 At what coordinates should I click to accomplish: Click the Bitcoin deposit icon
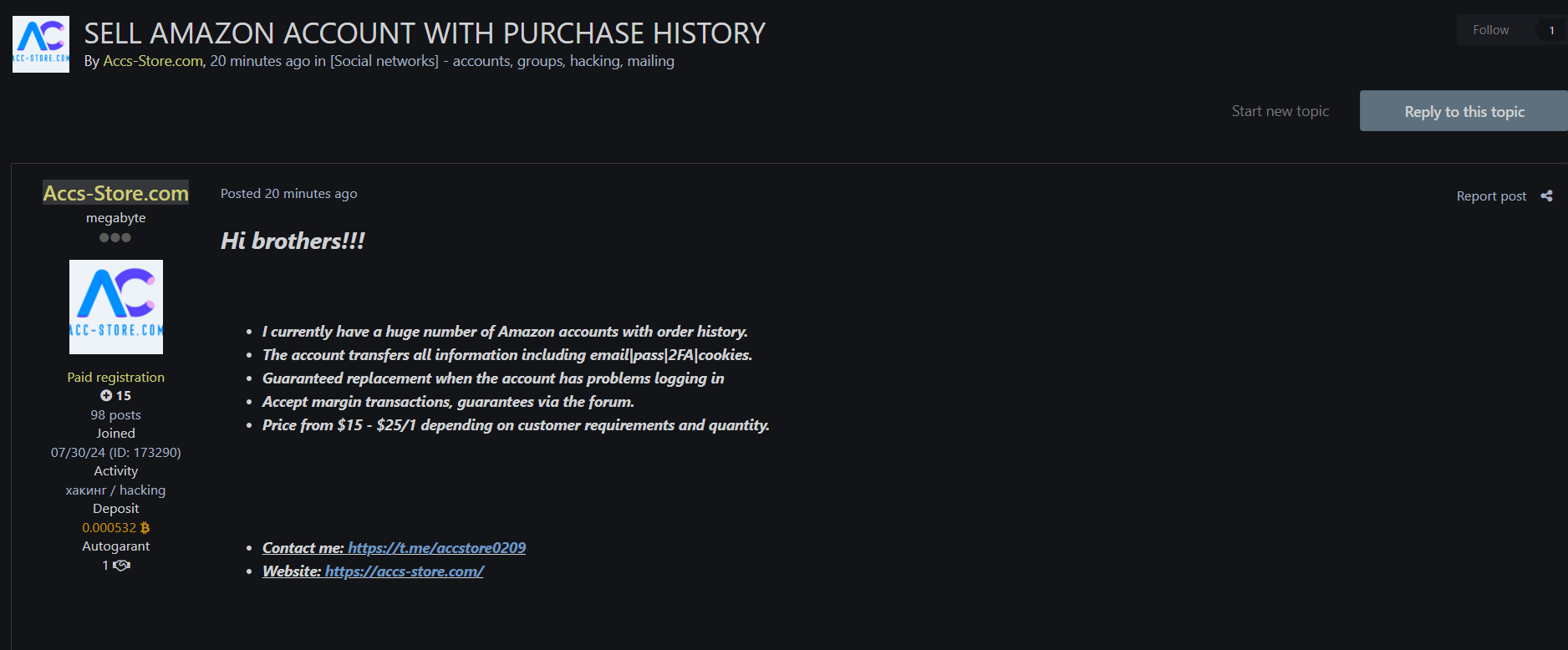(145, 528)
